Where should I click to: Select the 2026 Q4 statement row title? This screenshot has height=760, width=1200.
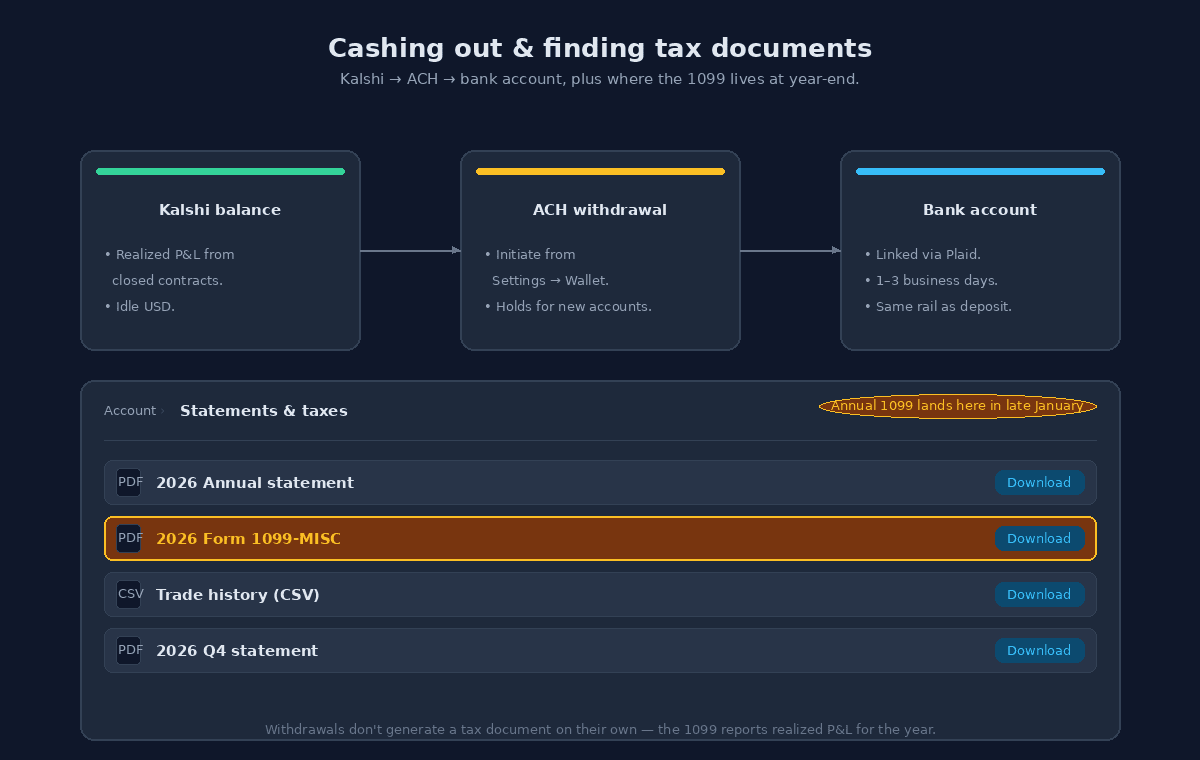click(x=237, y=651)
